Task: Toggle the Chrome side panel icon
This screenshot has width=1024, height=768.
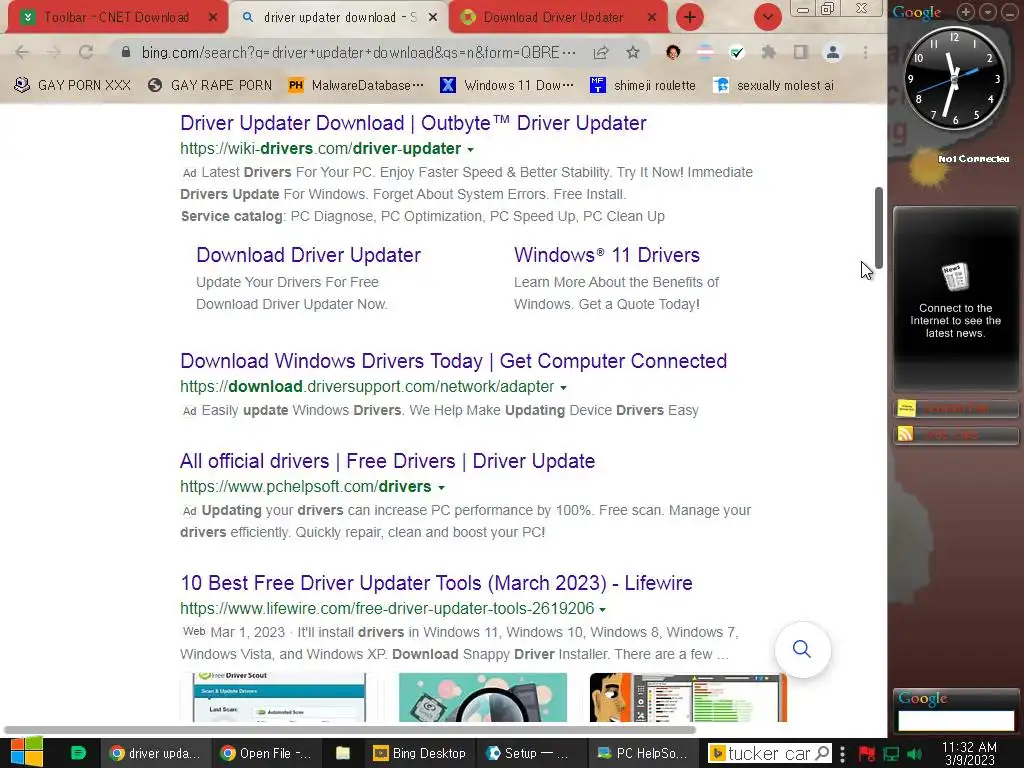Action: pyautogui.click(x=801, y=52)
